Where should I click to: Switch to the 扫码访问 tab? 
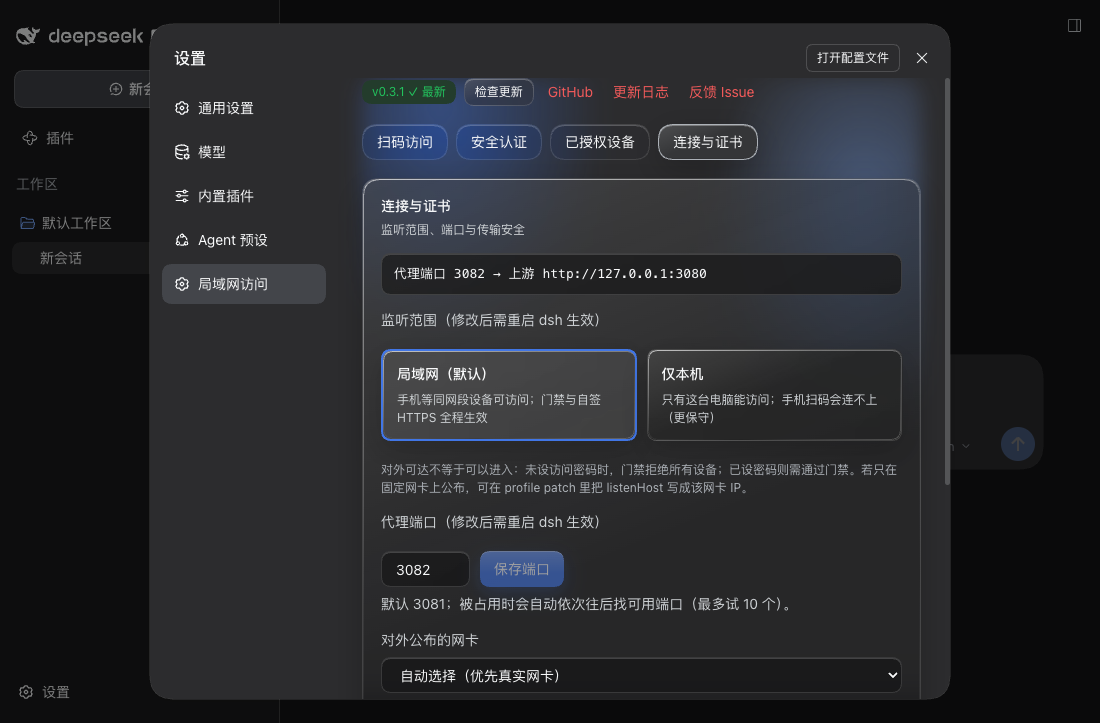click(405, 142)
